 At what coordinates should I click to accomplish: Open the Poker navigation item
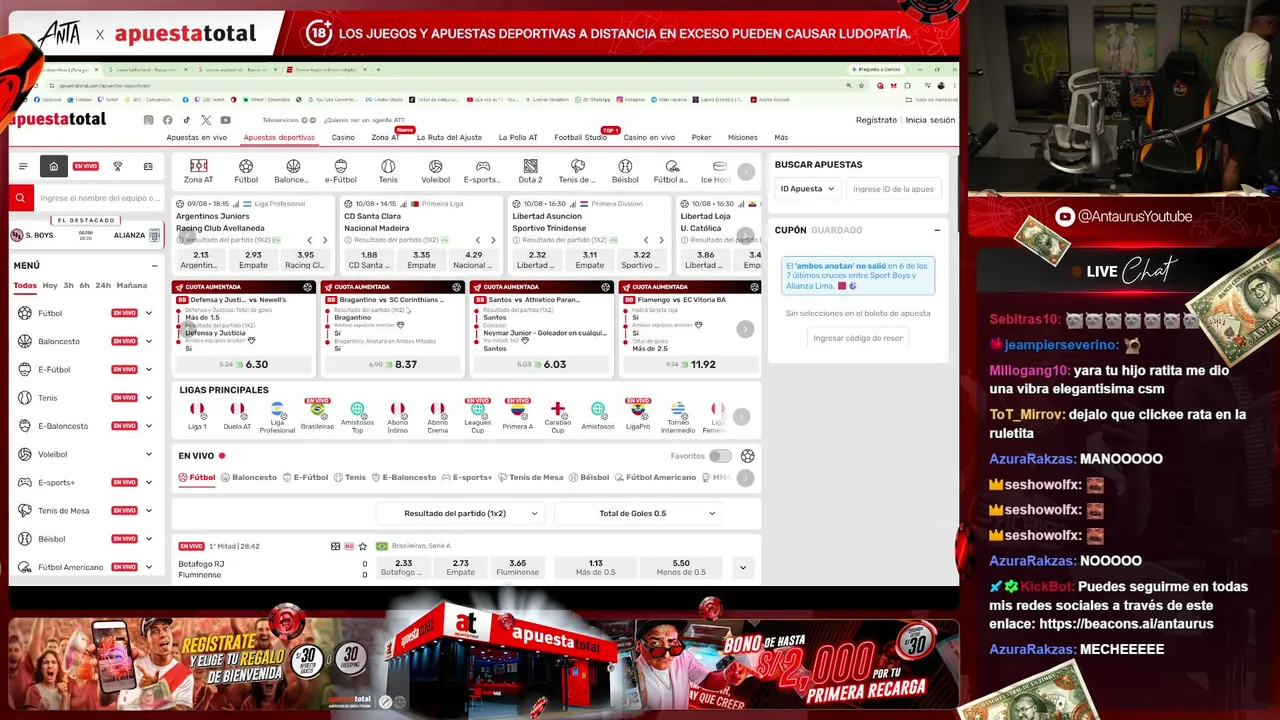702,138
